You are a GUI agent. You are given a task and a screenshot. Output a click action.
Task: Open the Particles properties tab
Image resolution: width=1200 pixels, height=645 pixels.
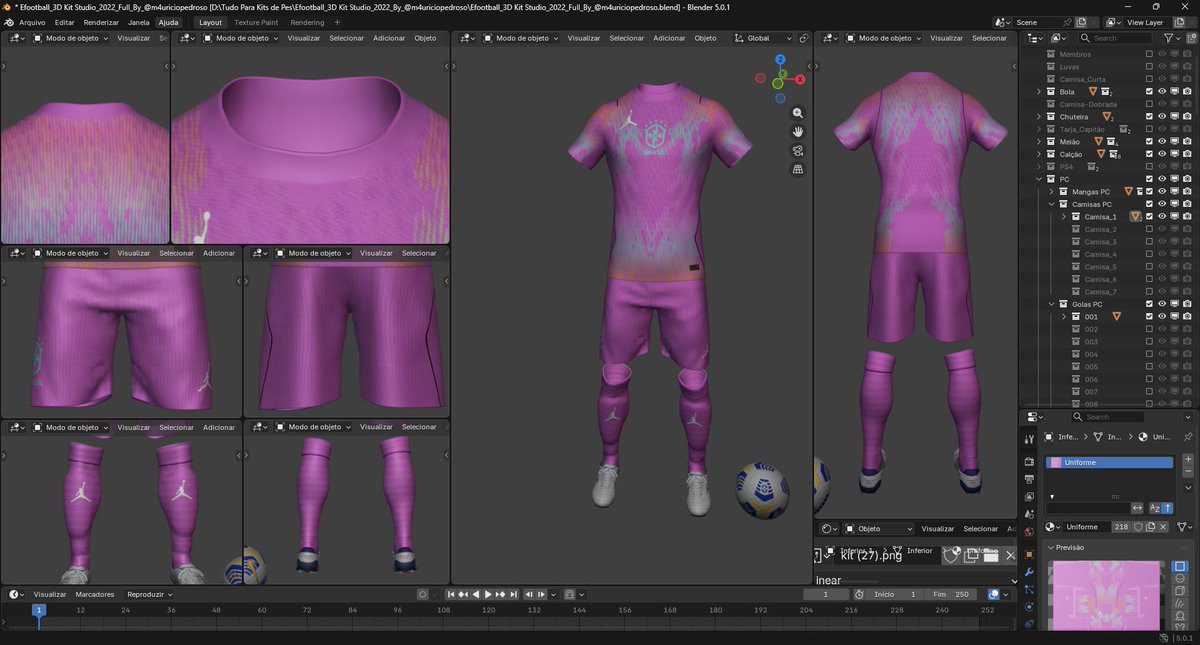(x=1029, y=589)
